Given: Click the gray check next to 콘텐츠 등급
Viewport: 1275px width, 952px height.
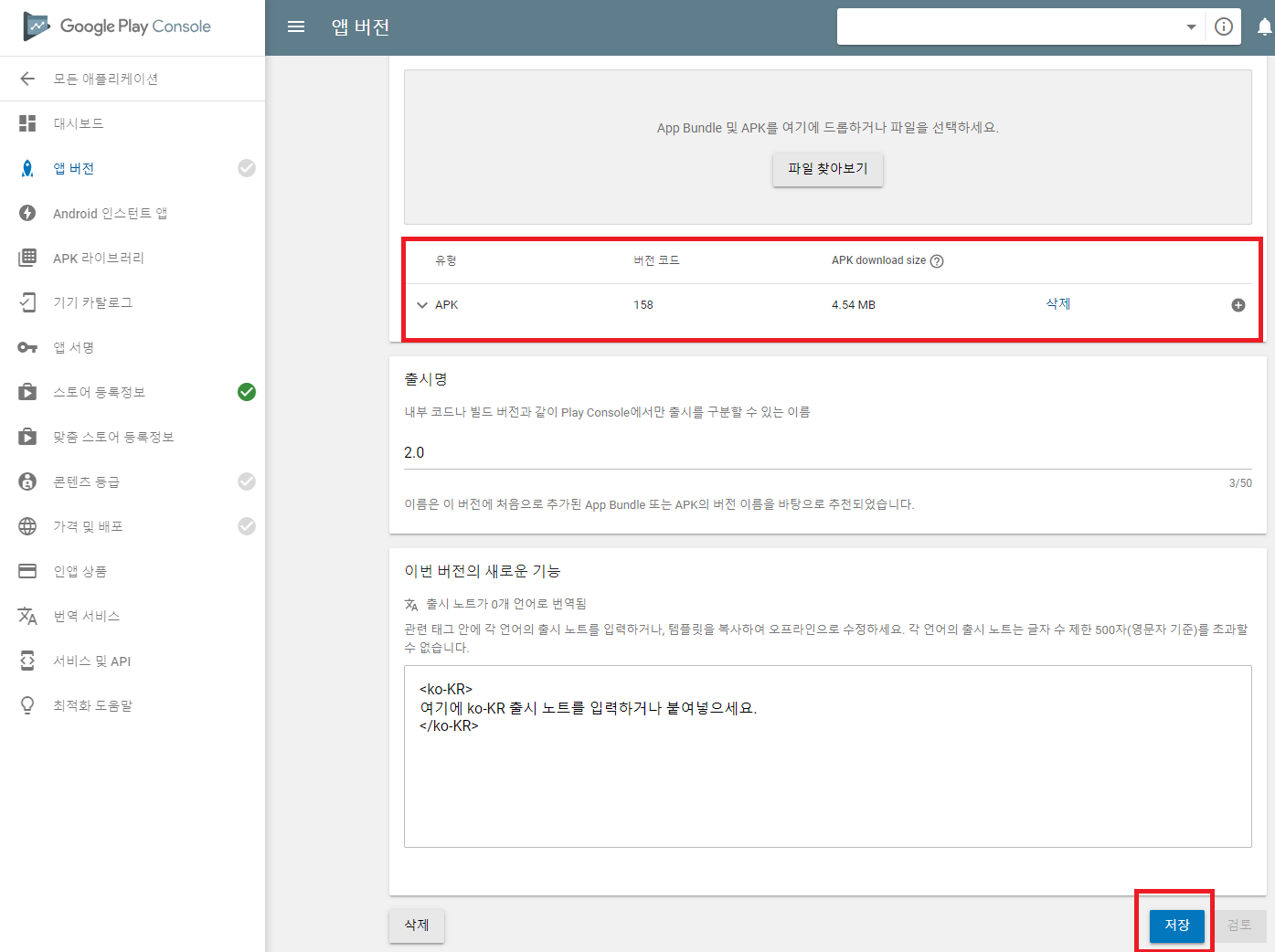Looking at the screenshot, I should point(247,481).
